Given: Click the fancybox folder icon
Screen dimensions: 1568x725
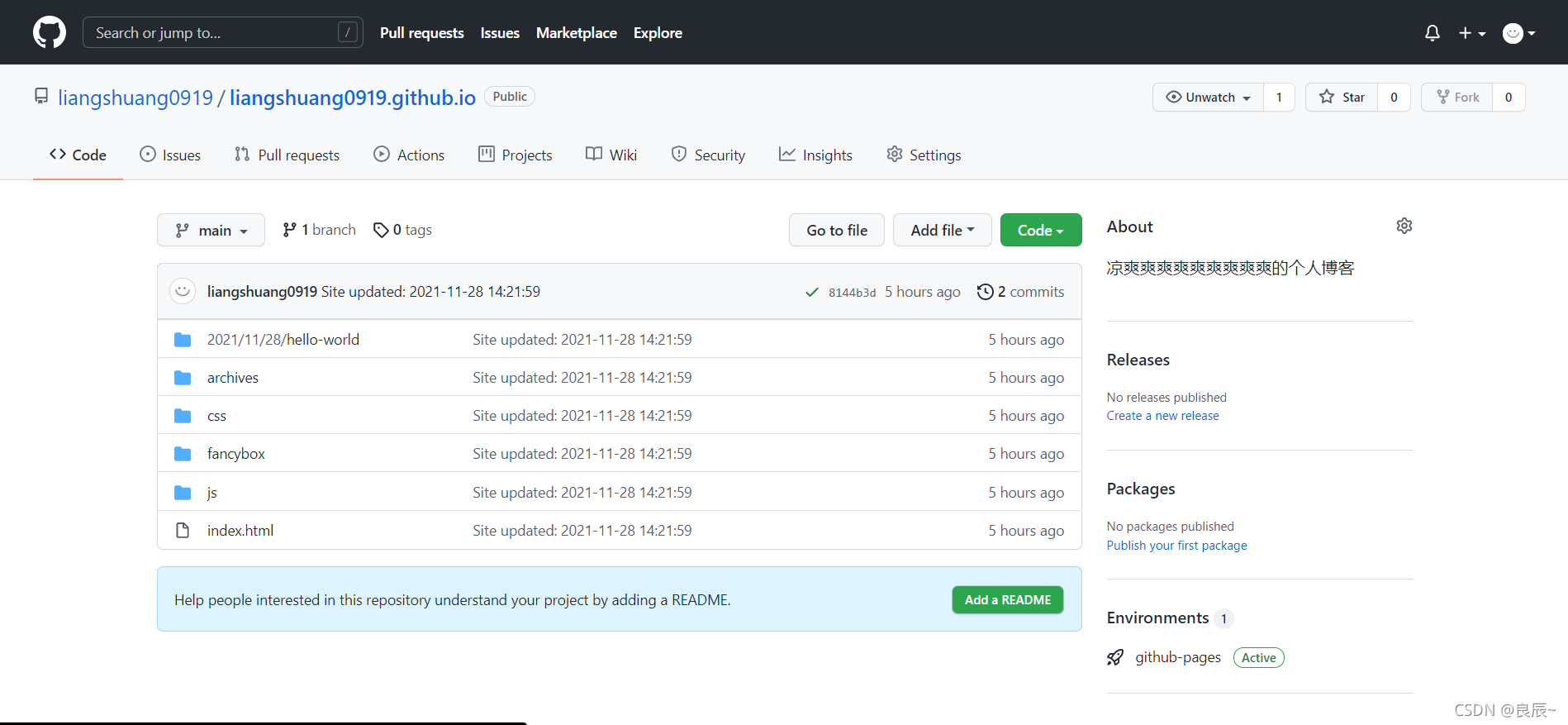Looking at the screenshot, I should pyautogui.click(x=183, y=454).
